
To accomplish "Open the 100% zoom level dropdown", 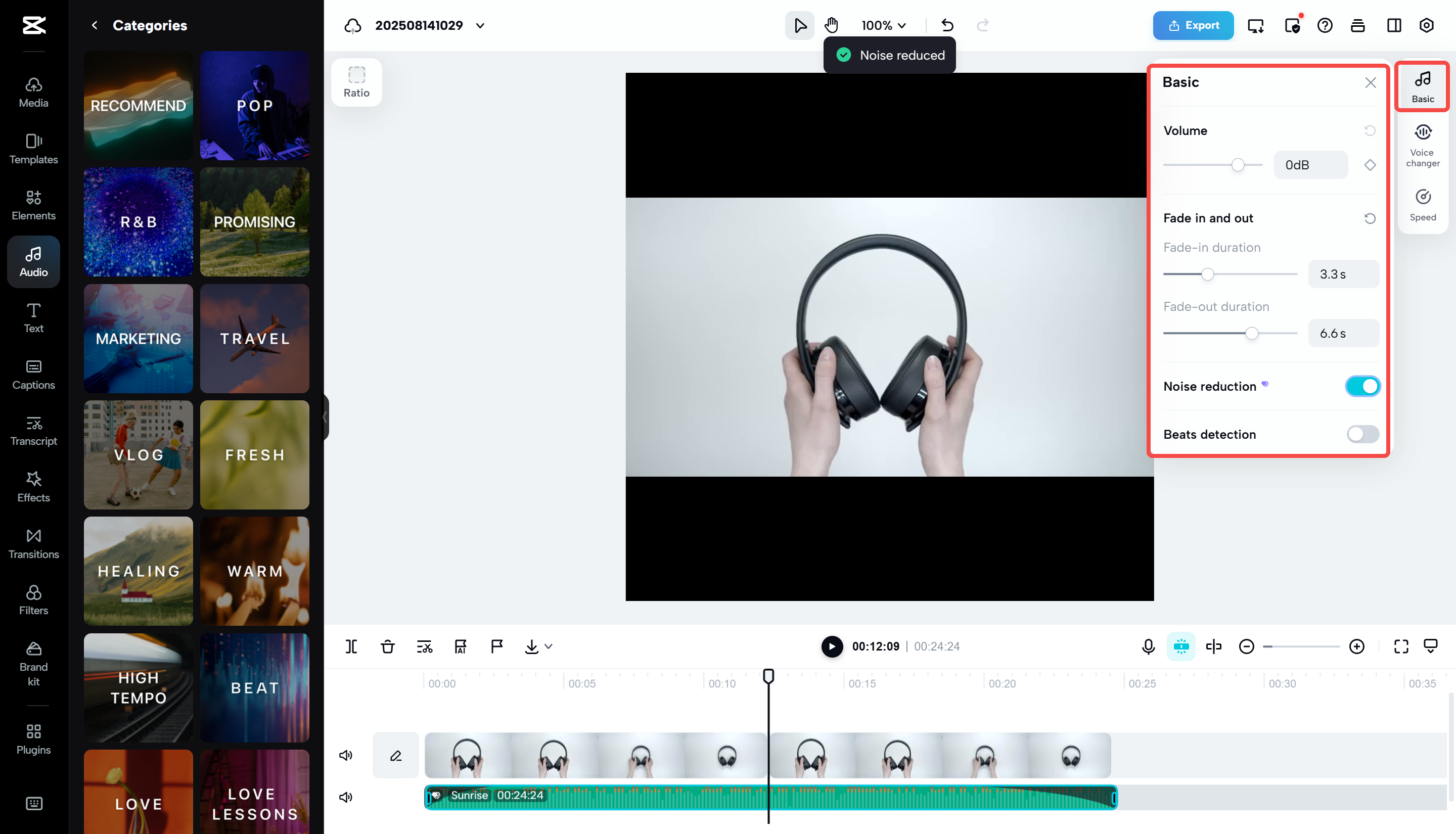I will click(883, 25).
